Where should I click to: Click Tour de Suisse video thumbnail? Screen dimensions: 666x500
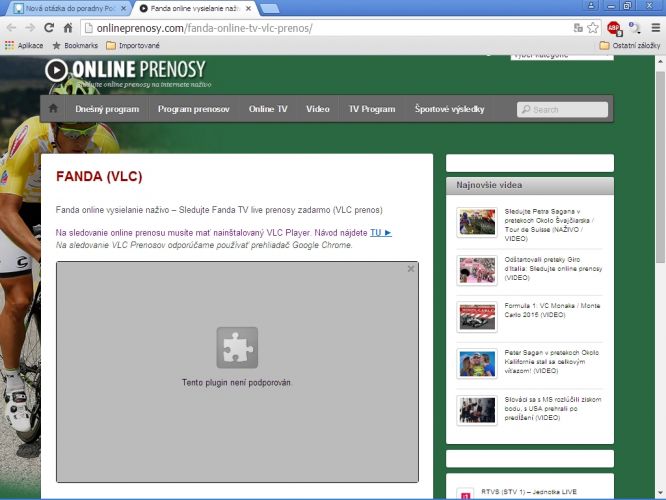point(477,222)
